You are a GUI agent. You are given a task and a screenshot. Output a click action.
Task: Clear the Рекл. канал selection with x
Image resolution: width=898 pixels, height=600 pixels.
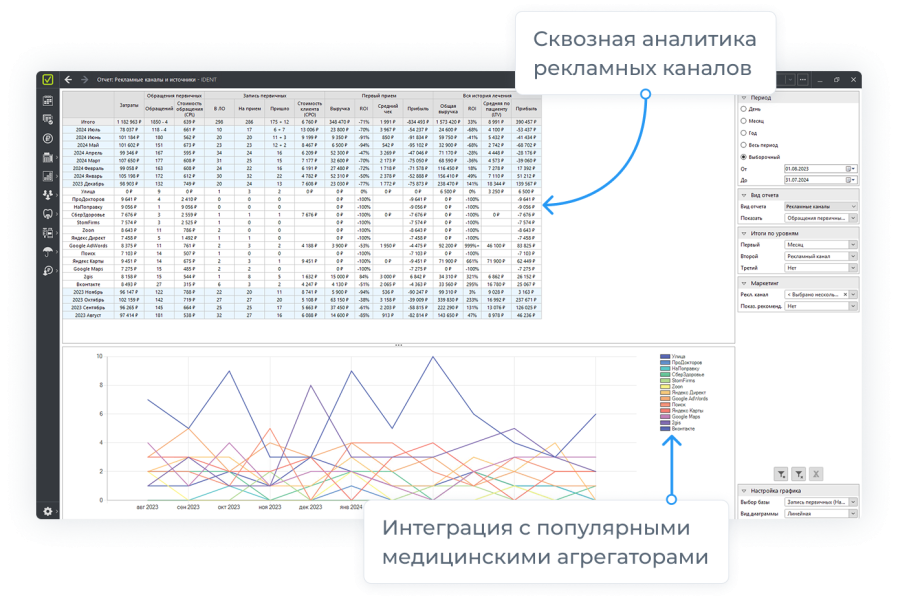[845, 294]
